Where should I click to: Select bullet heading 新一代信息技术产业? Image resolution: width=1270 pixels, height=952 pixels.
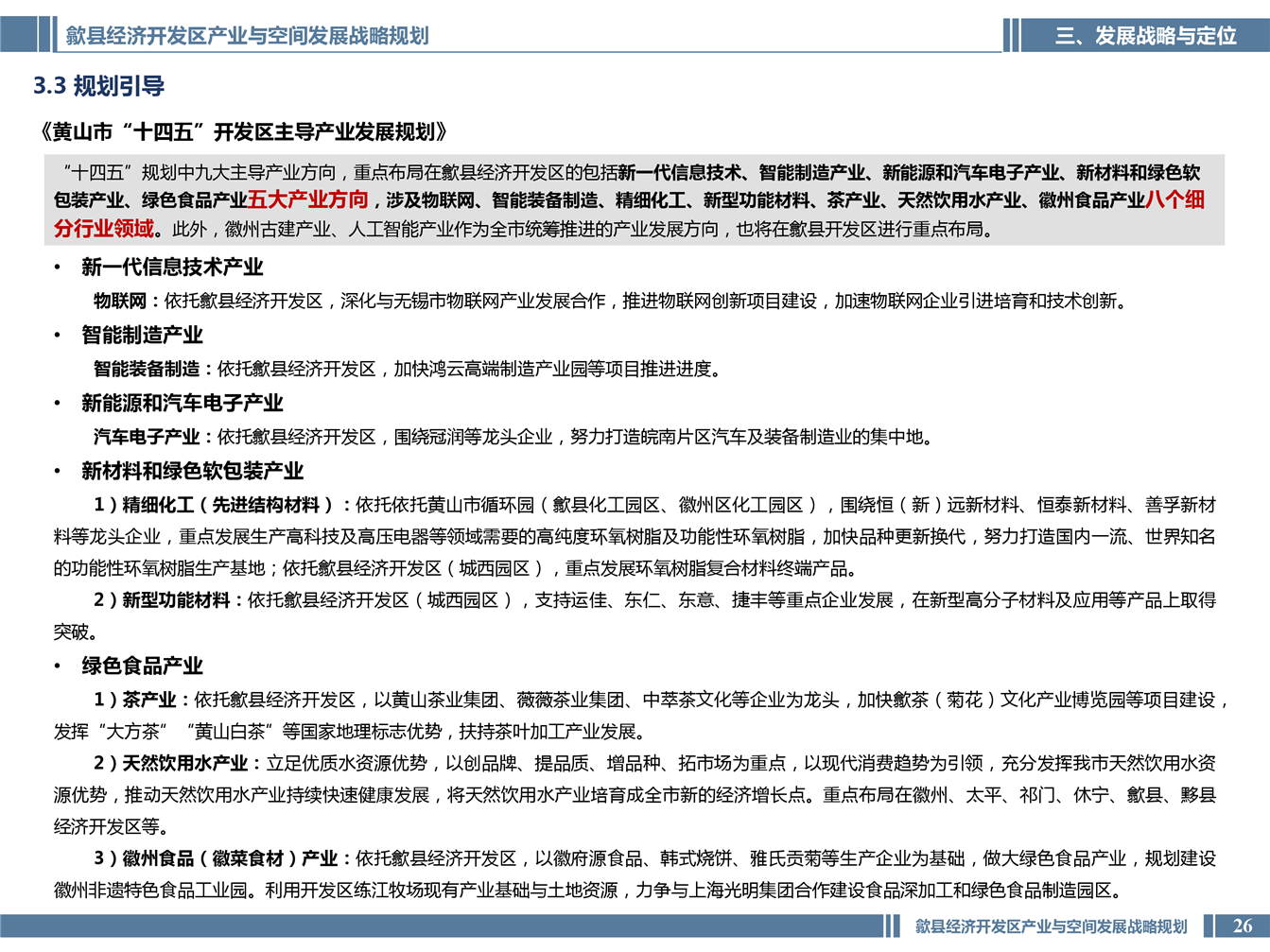click(172, 268)
